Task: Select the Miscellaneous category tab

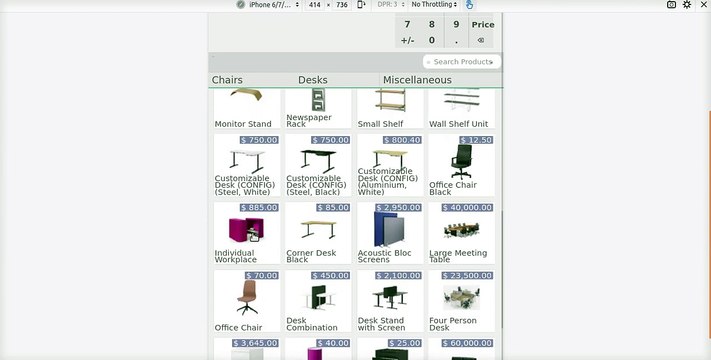Action: [417, 80]
